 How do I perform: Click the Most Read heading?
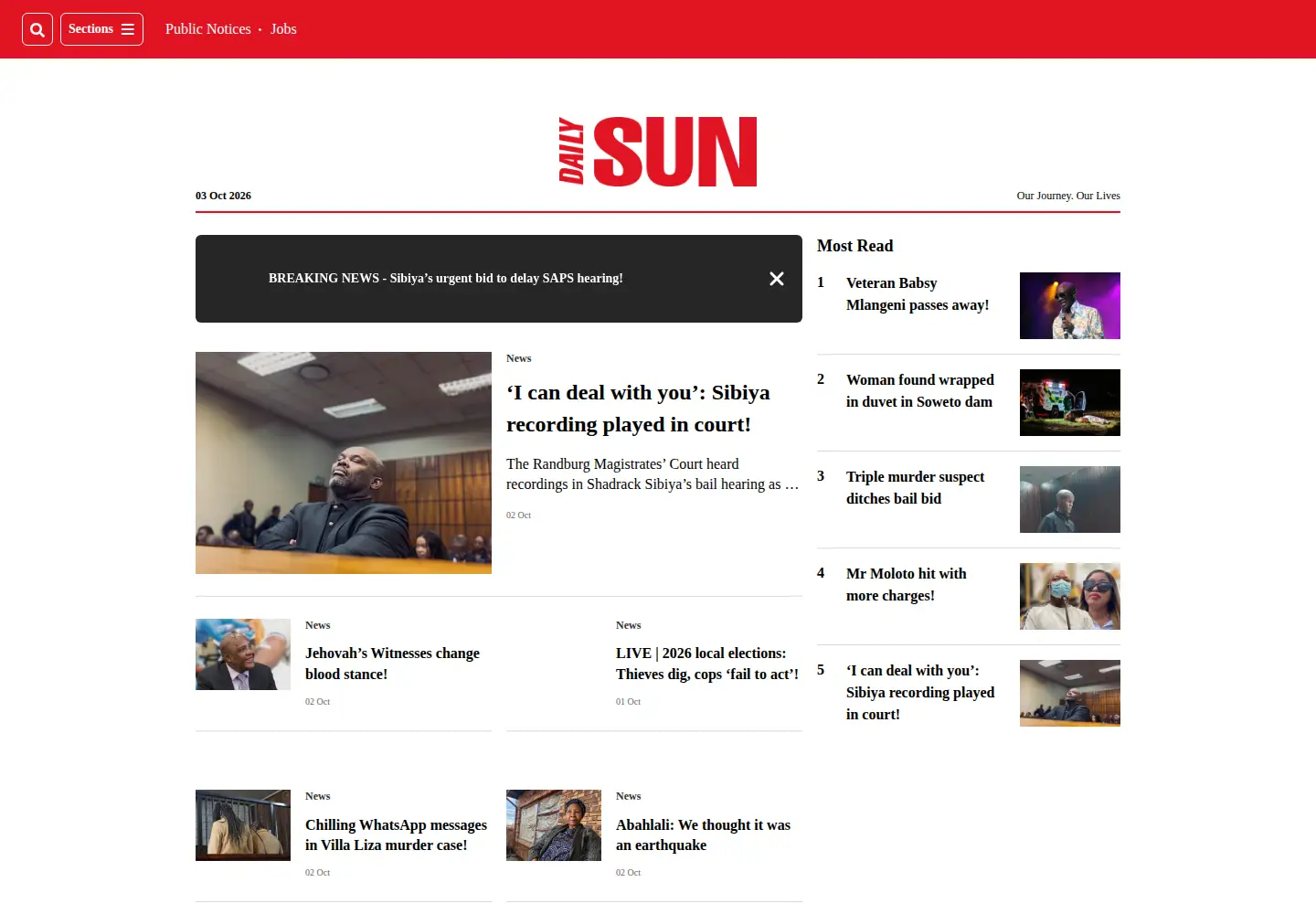pyautogui.click(x=854, y=246)
